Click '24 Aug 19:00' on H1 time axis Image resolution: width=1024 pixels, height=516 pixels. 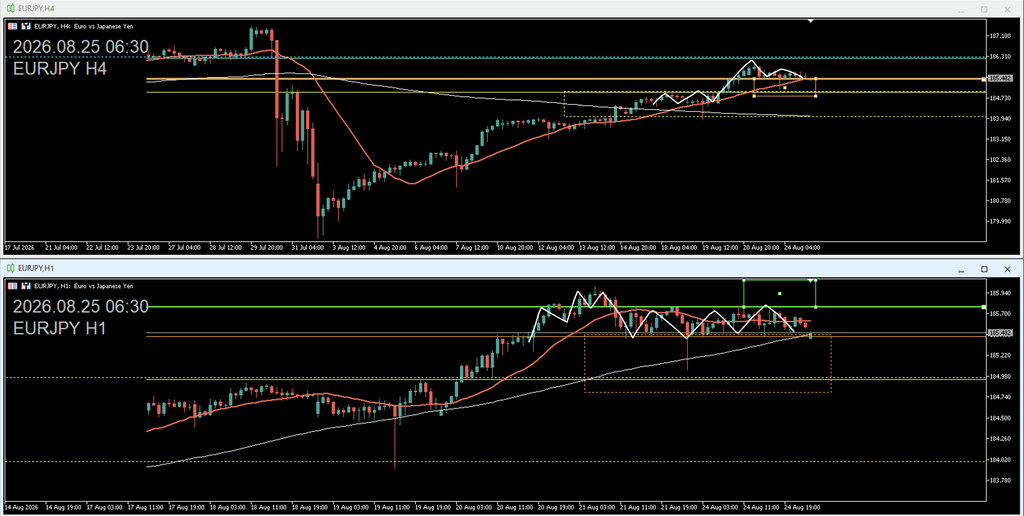pos(803,507)
